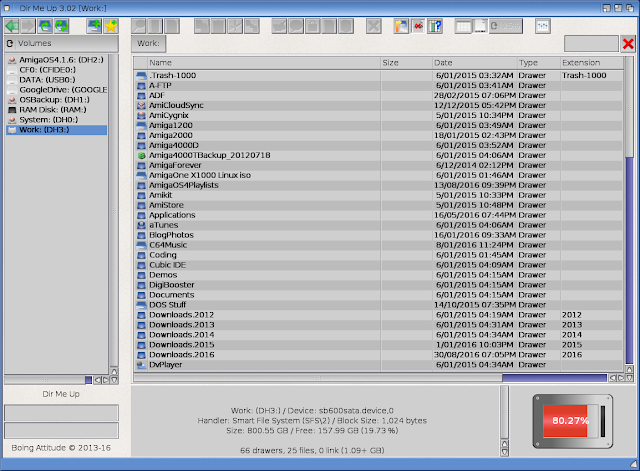Select AmigaOS4.1.6: (DH2:) volume
Viewport: 640px width, 471px height.
[x=57, y=60]
